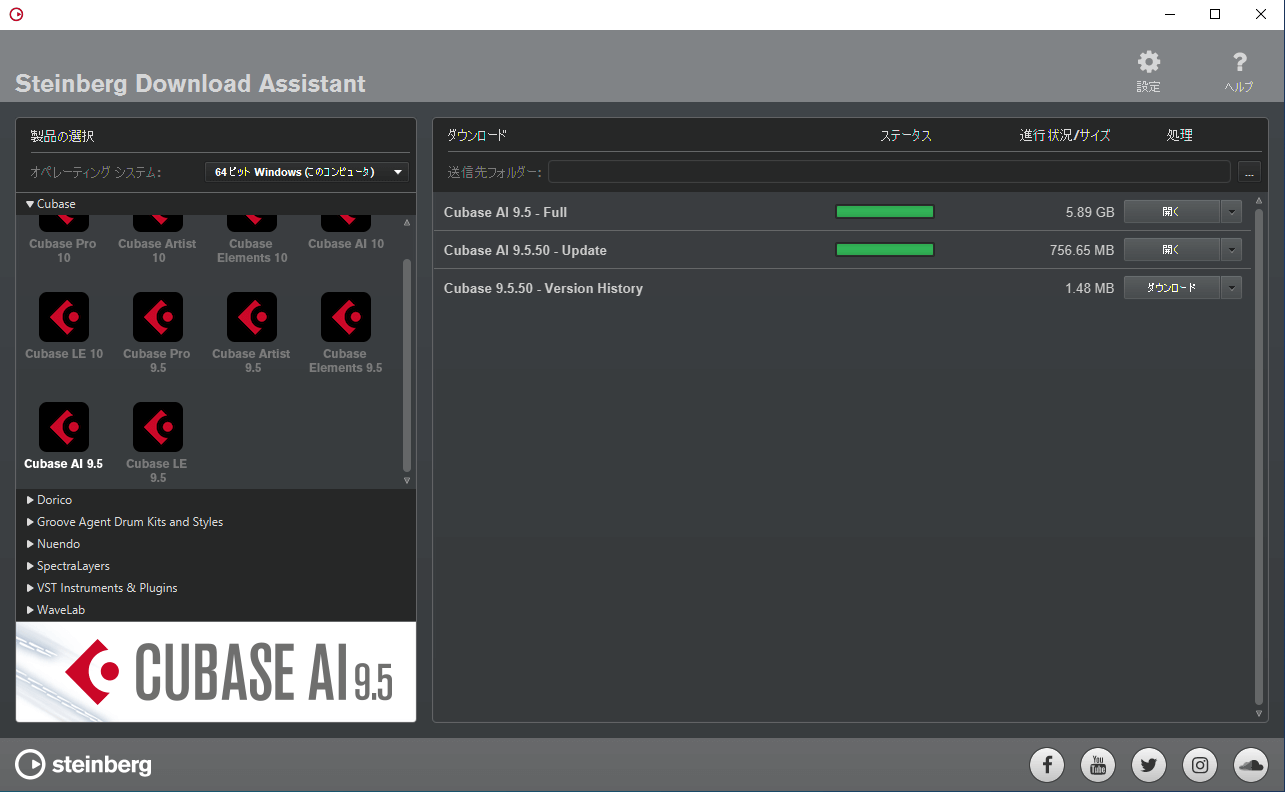This screenshot has height=792, width=1285.
Task: Click the steinberg logo in footer
Action: coord(84,765)
